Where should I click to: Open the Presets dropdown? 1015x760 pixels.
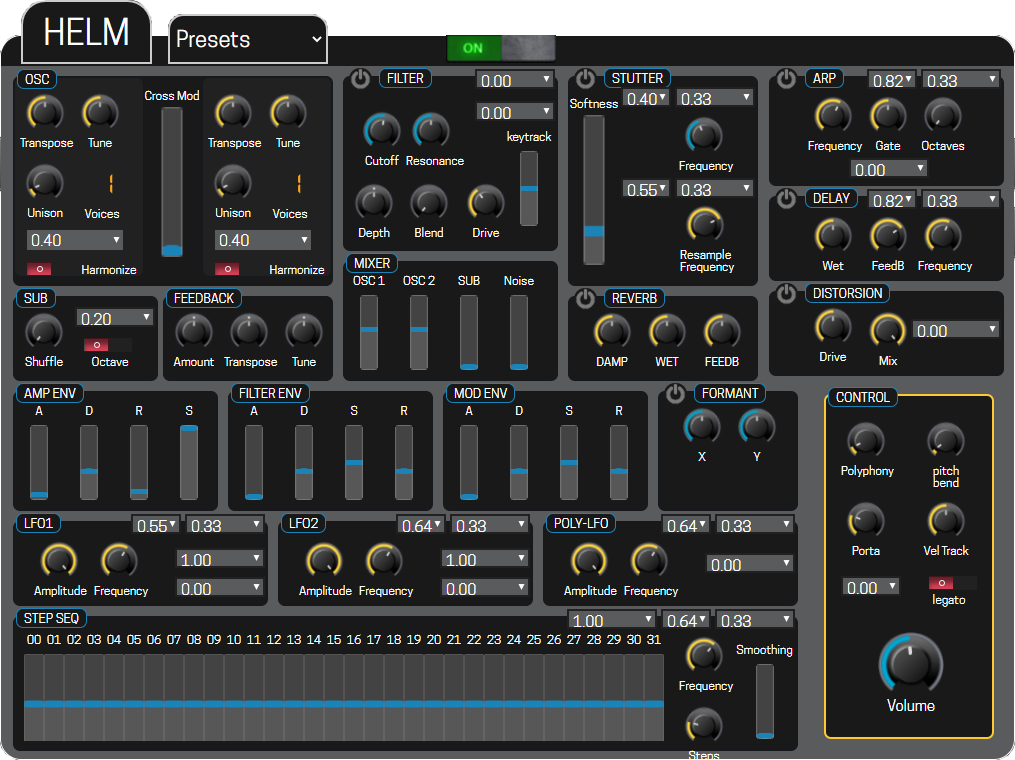(248, 39)
